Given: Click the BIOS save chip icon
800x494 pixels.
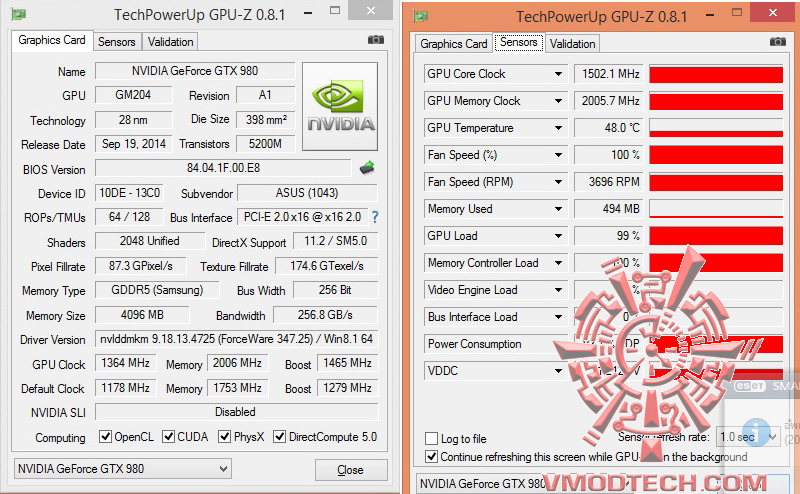Looking at the screenshot, I should [x=367, y=167].
